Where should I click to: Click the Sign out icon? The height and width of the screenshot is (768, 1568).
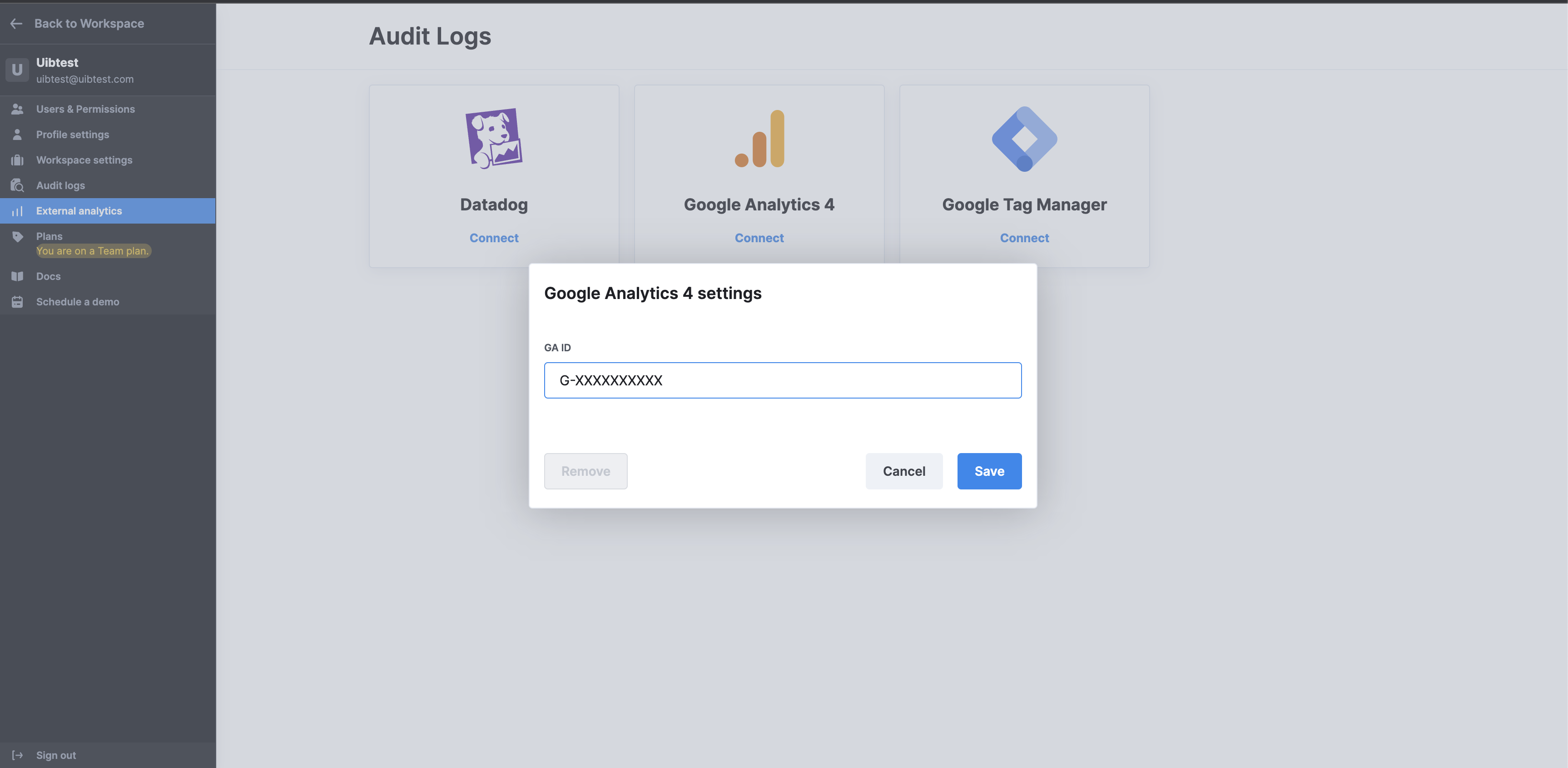17,755
